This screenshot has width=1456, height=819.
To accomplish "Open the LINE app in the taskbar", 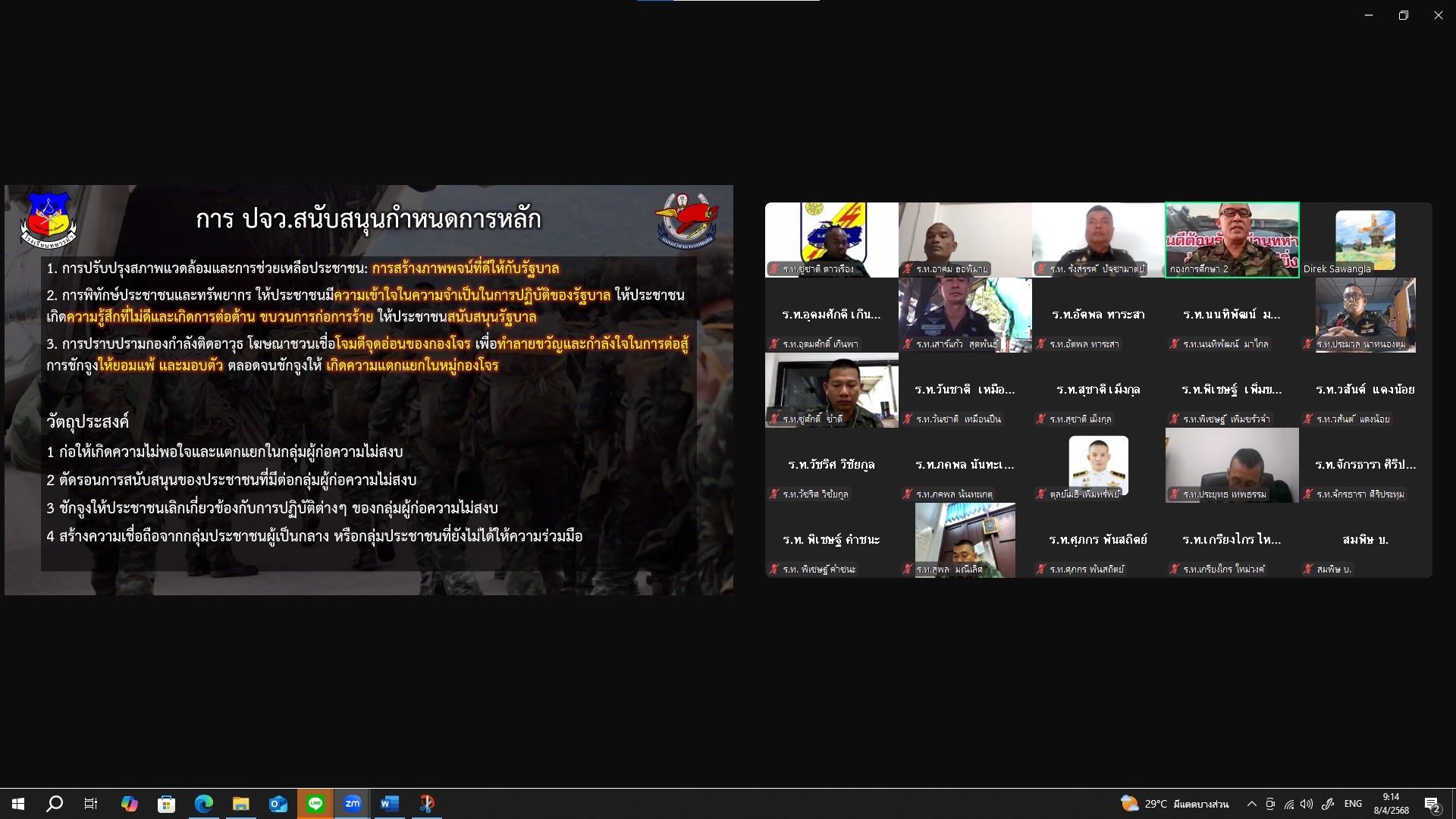I will pyautogui.click(x=315, y=804).
